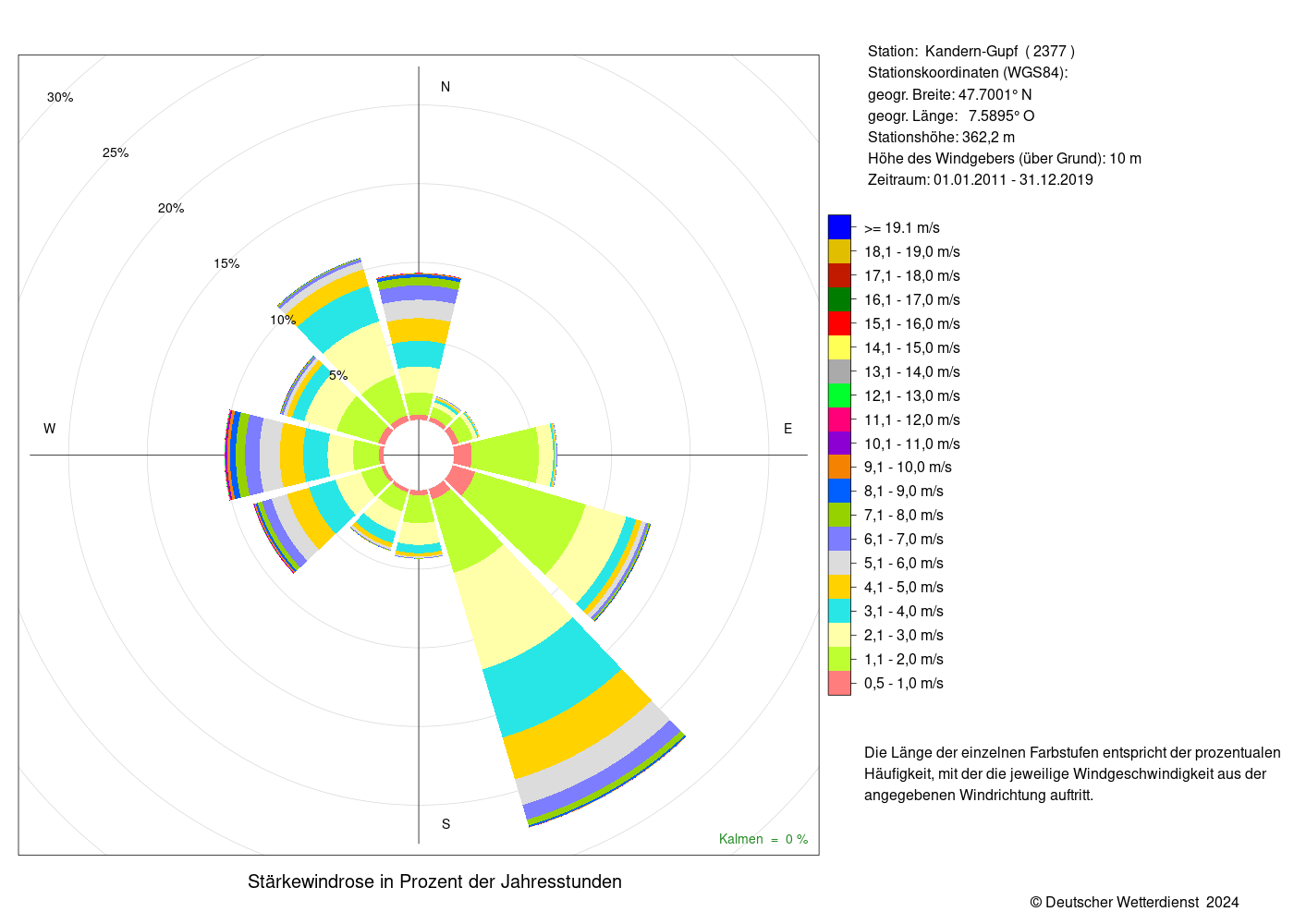Click the large cyan segment of the south-southeast bar
Viewport: 1294px width, 924px height.
click(x=553, y=678)
